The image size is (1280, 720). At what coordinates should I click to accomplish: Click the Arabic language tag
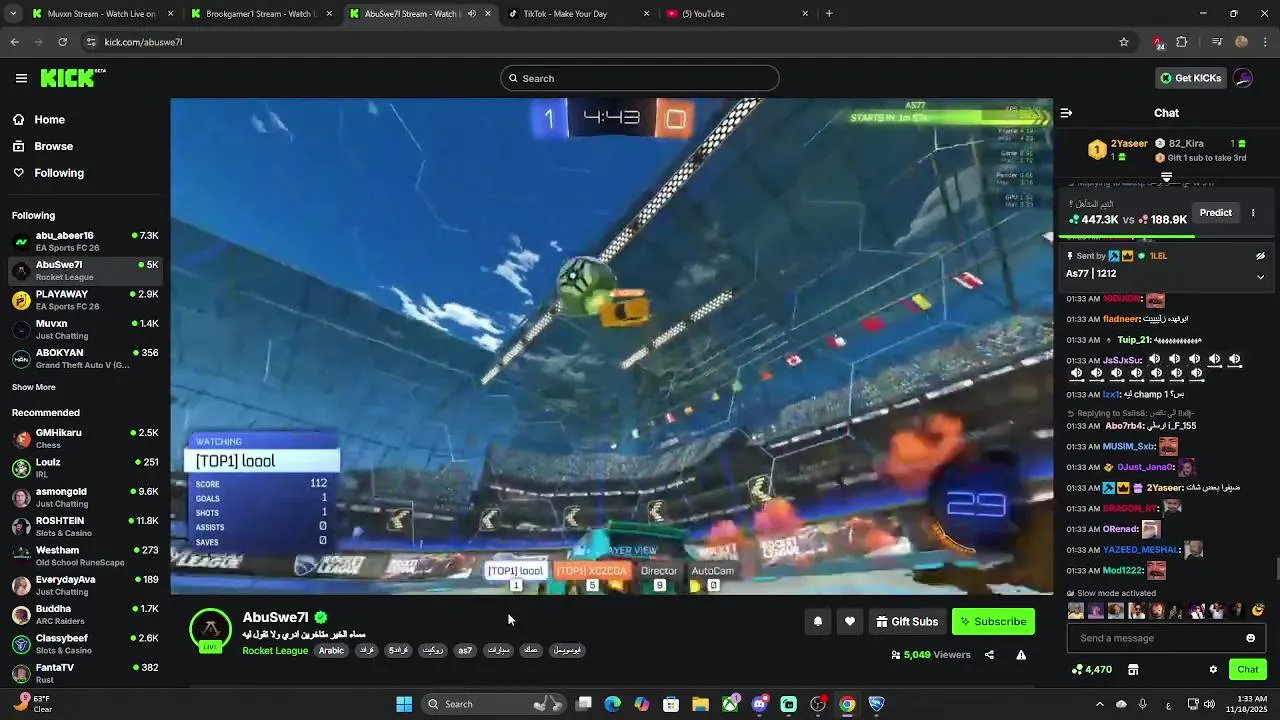[x=331, y=650]
